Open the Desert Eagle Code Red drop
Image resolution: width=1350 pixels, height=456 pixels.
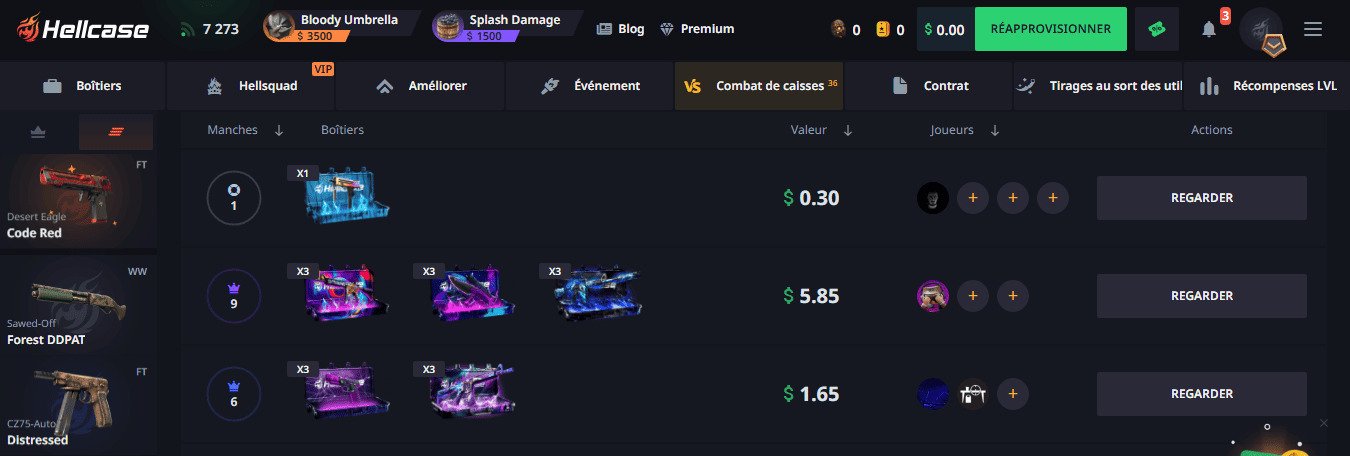[78, 199]
